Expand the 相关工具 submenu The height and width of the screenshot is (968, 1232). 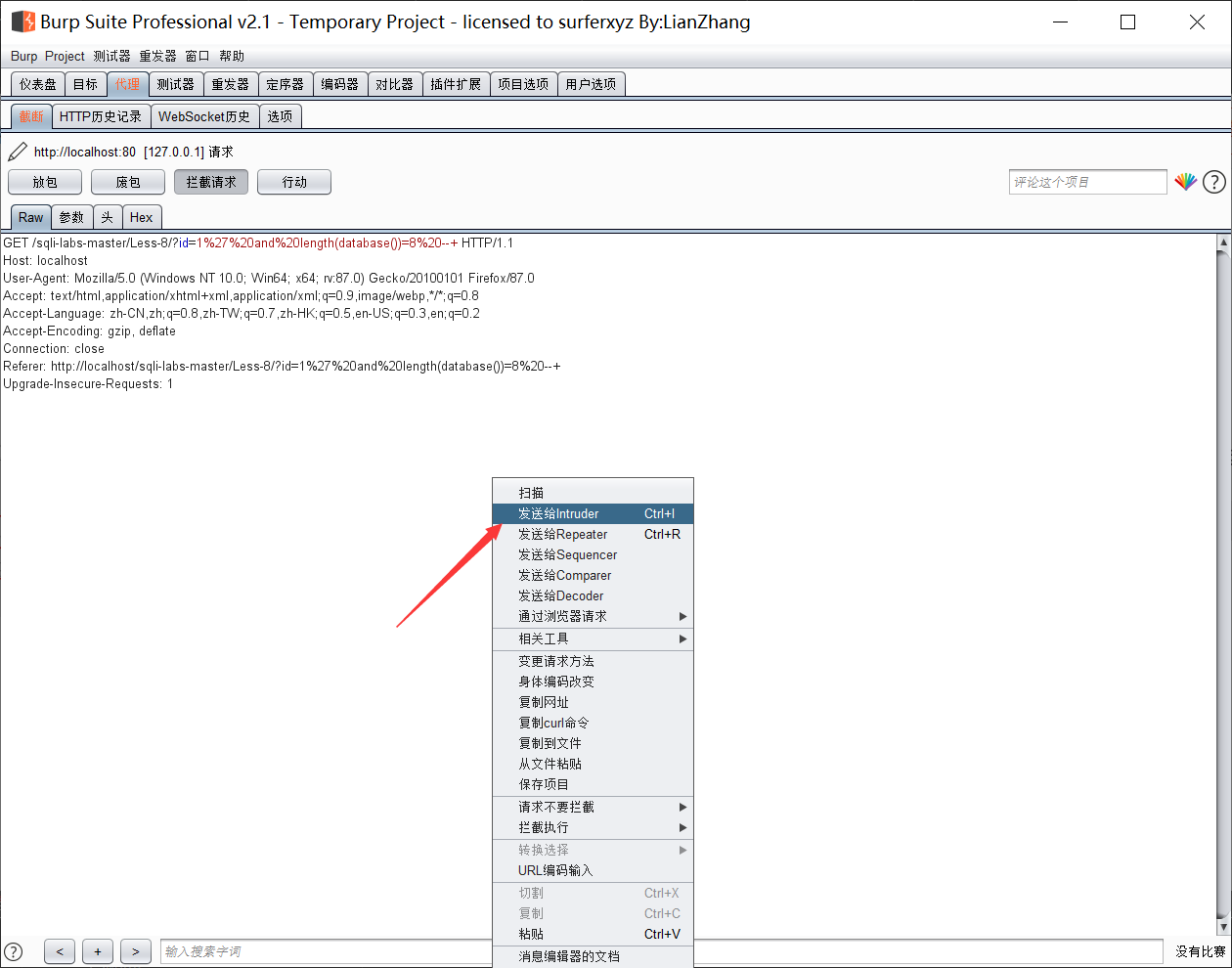593,638
